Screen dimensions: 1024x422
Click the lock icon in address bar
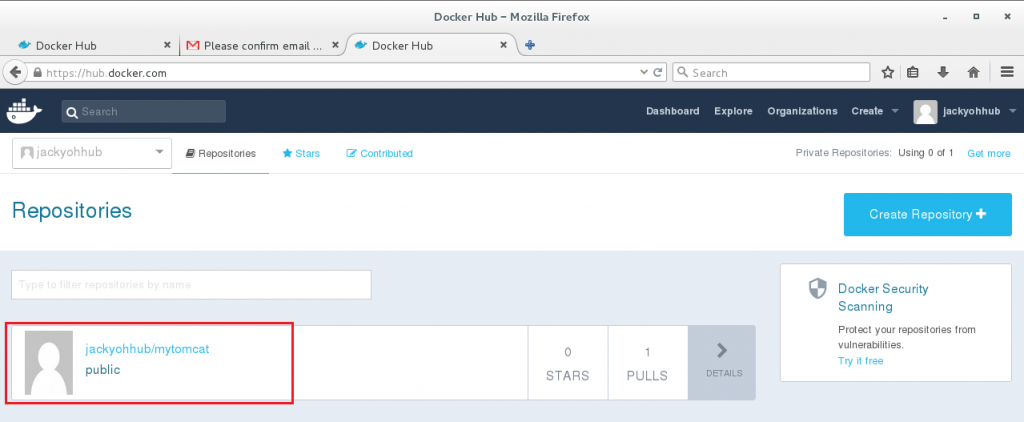pos(37,73)
